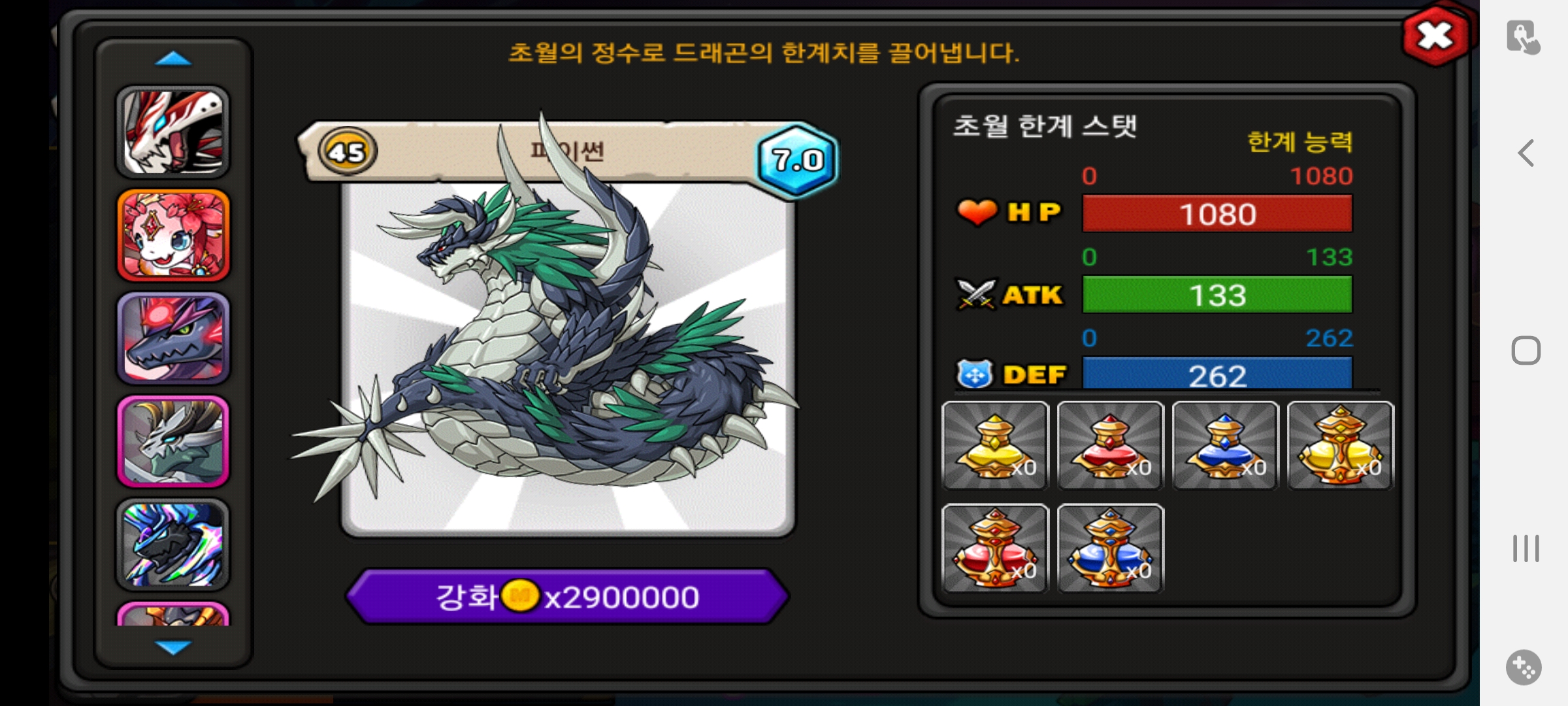Select the large golden essence potion
Image resolution: width=1568 pixels, height=706 pixels.
[1340, 445]
